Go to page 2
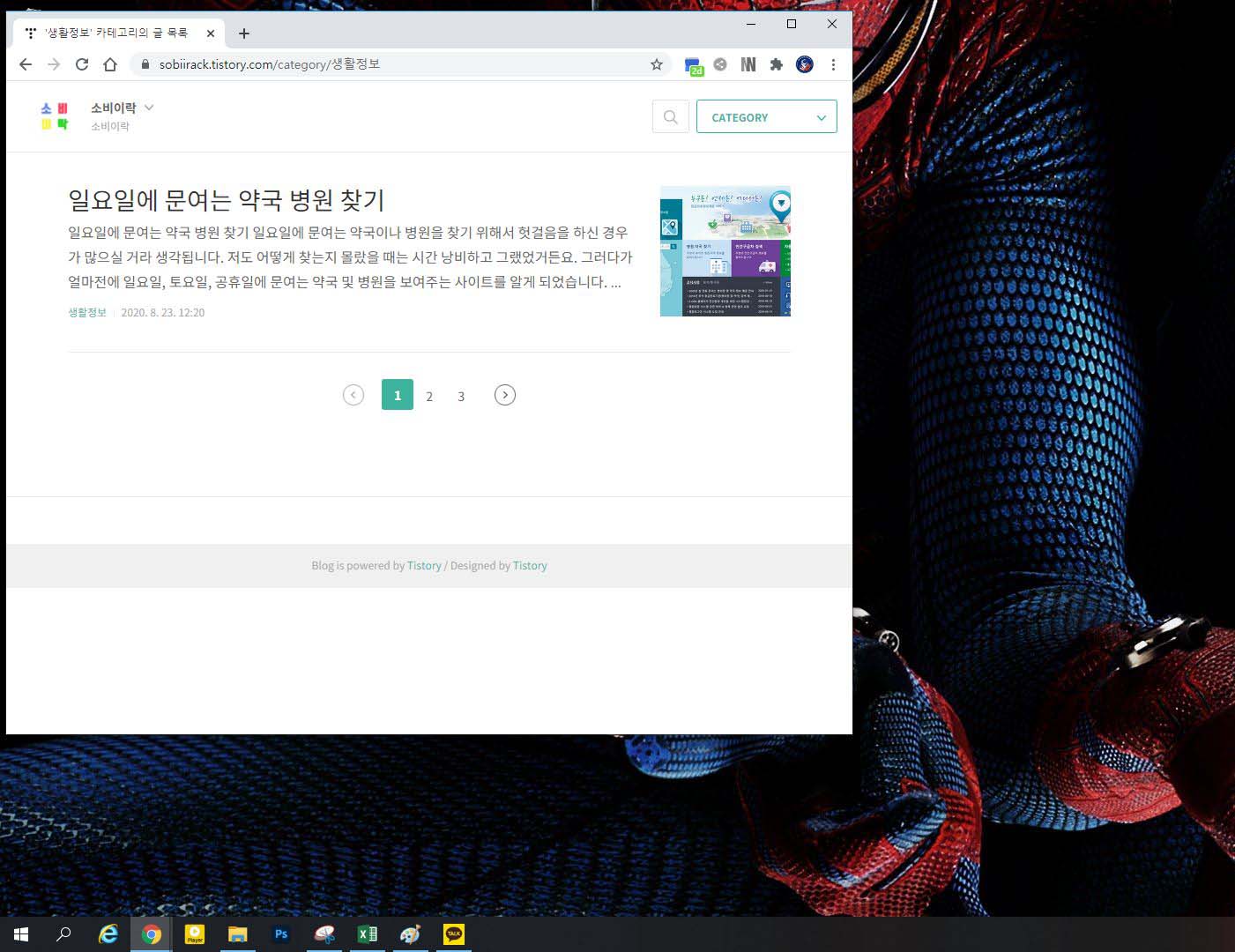 coord(429,396)
